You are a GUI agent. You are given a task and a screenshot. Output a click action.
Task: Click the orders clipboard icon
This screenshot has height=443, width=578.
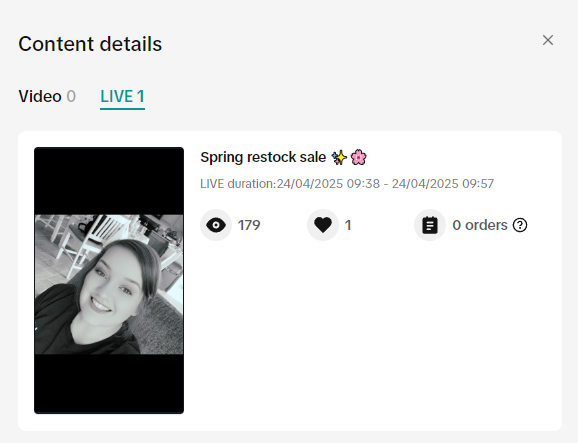tap(430, 225)
